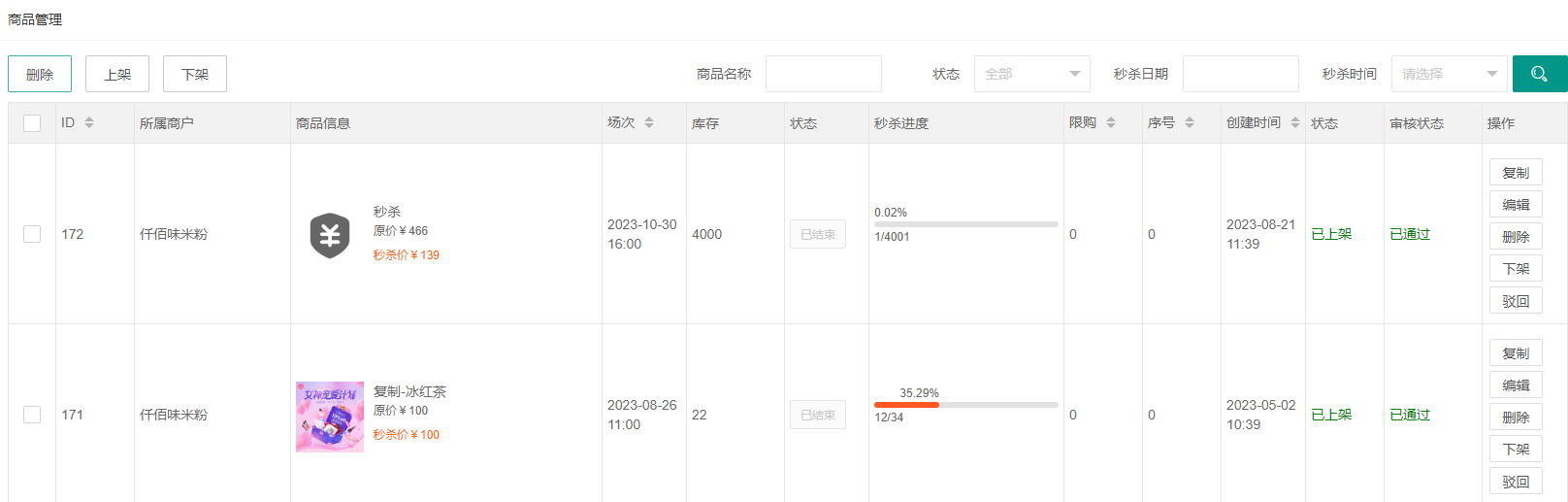Click 复制 for product 172
The height and width of the screenshot is (502, 1568).
click(x=1516, y=173)
